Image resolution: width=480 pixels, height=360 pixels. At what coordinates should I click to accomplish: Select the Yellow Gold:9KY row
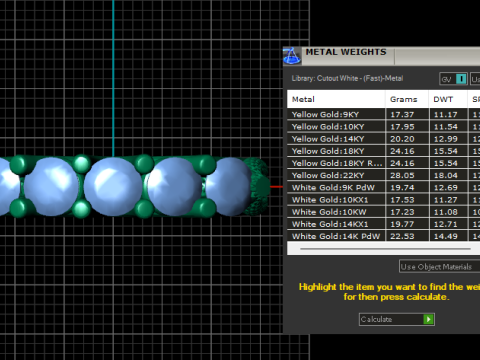[x=383, y=114]
